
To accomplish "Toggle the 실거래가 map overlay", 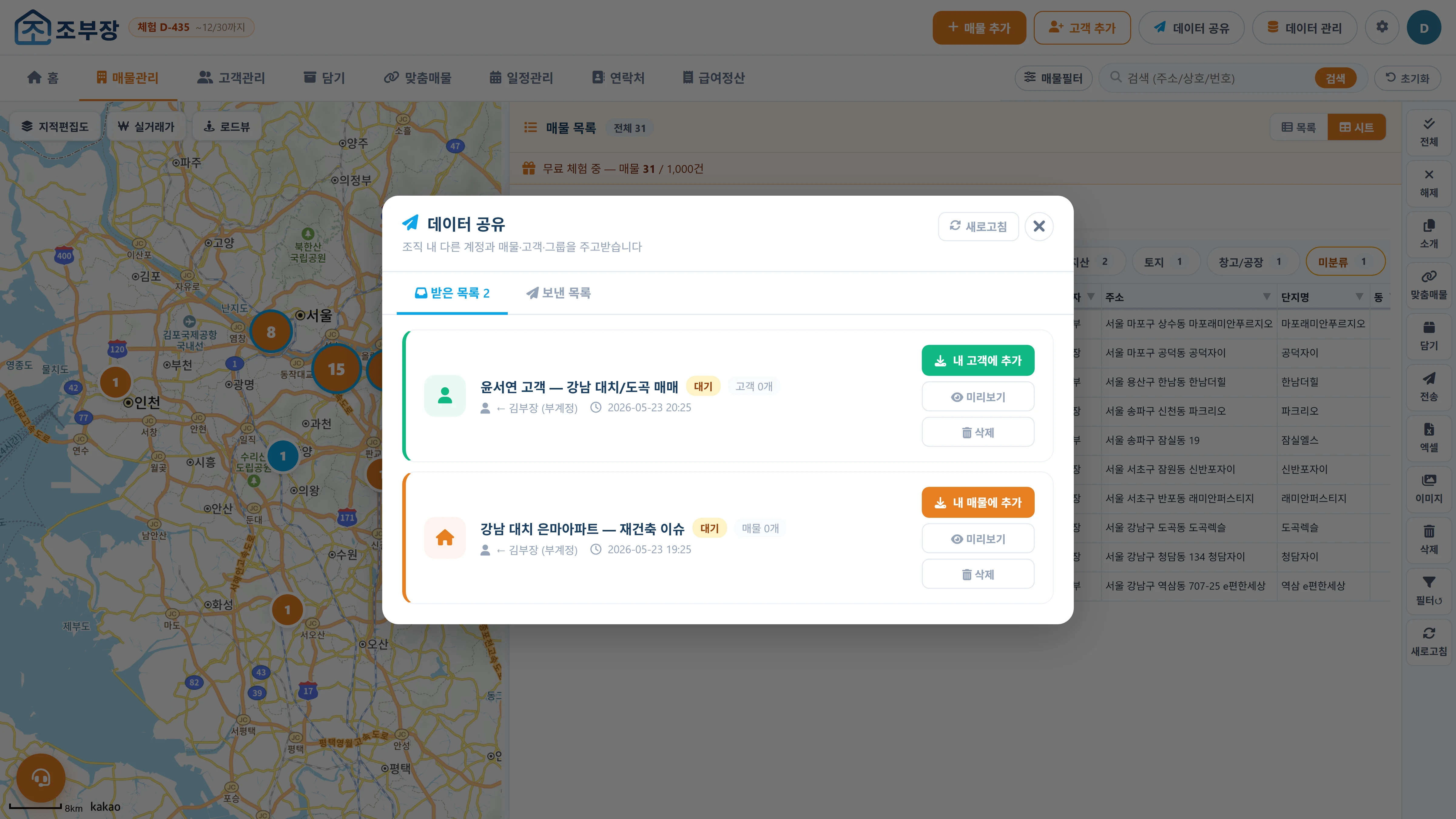I will (x=146, y=126).
